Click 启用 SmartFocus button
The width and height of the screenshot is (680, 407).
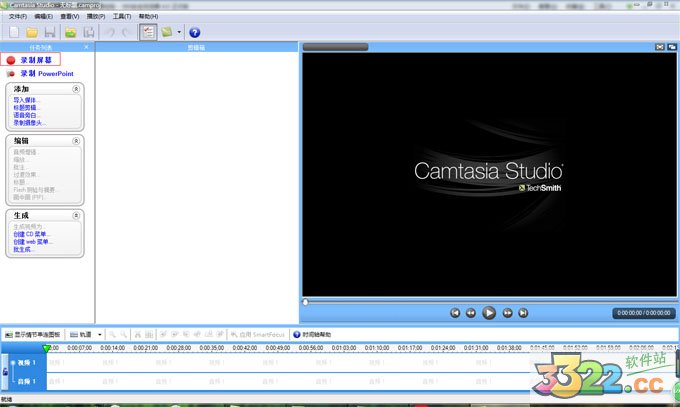pyautogui.click(x=258, y=335)
